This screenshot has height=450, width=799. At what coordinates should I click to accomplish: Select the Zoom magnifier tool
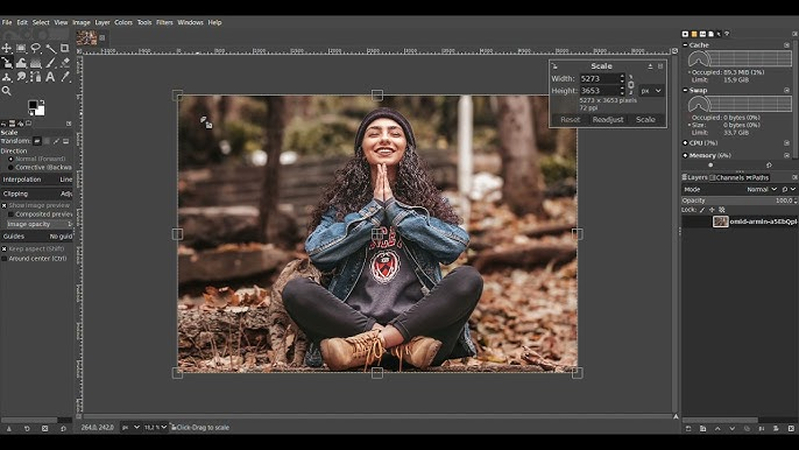click(x=7, y=91)
